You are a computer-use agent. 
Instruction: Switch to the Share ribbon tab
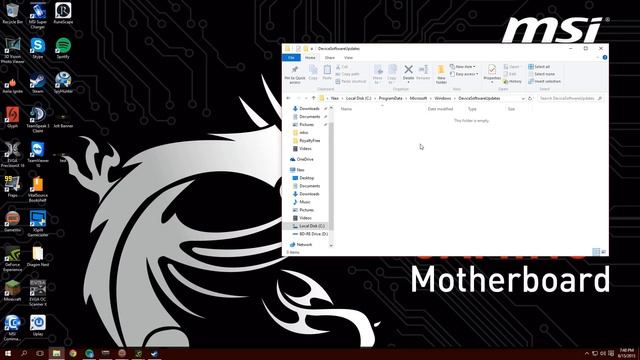329,58
